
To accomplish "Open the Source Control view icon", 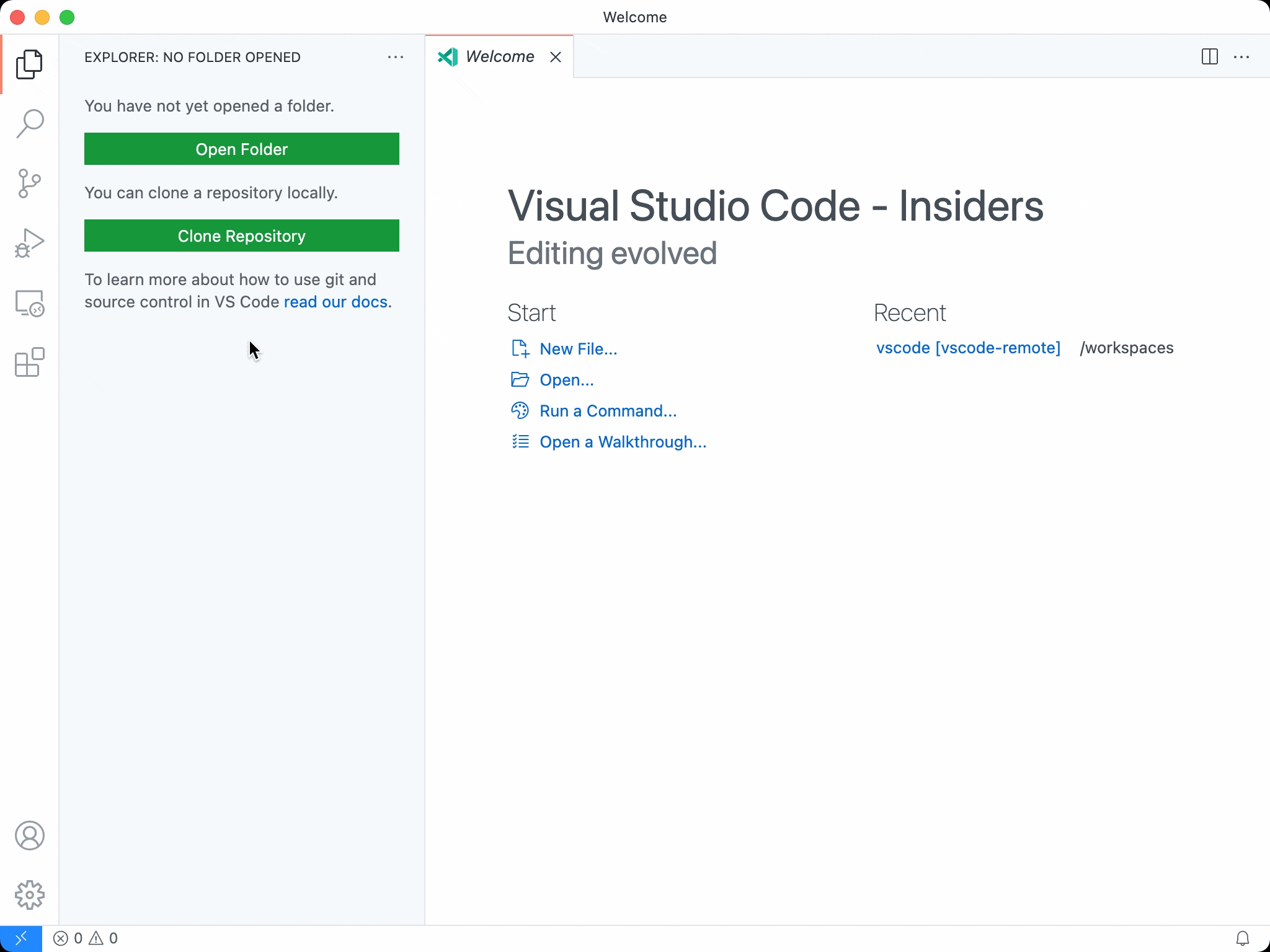I will [29, 183].
